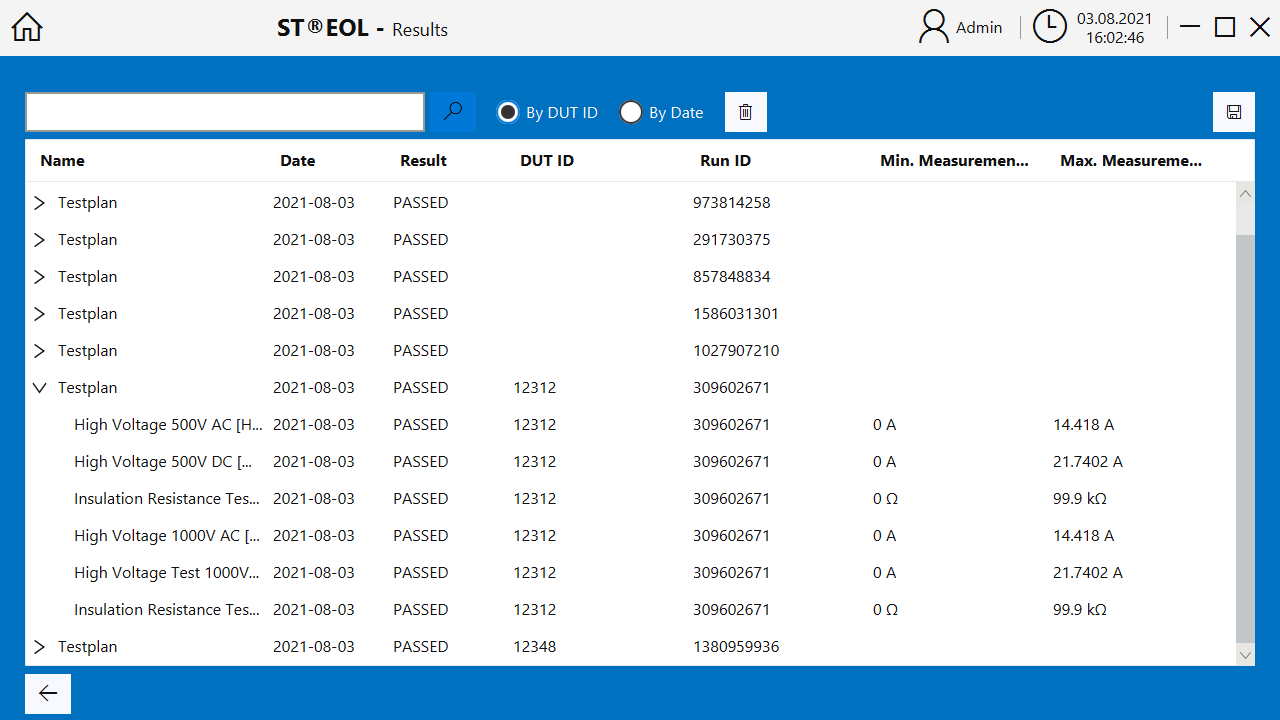Click the Admin user profile icon
The image size is (1280, 720).
(934, 28)
